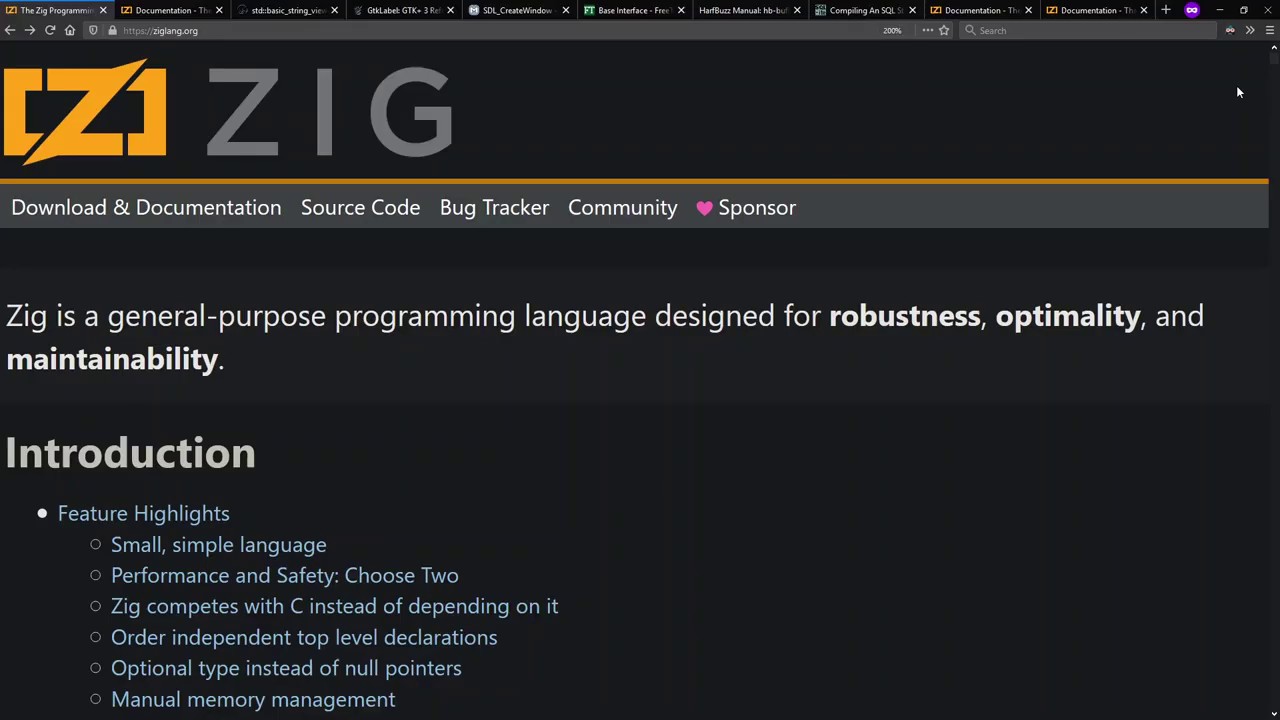
Task: Open 'Optional type instead of null pointers' link
Action: point(286,669)
